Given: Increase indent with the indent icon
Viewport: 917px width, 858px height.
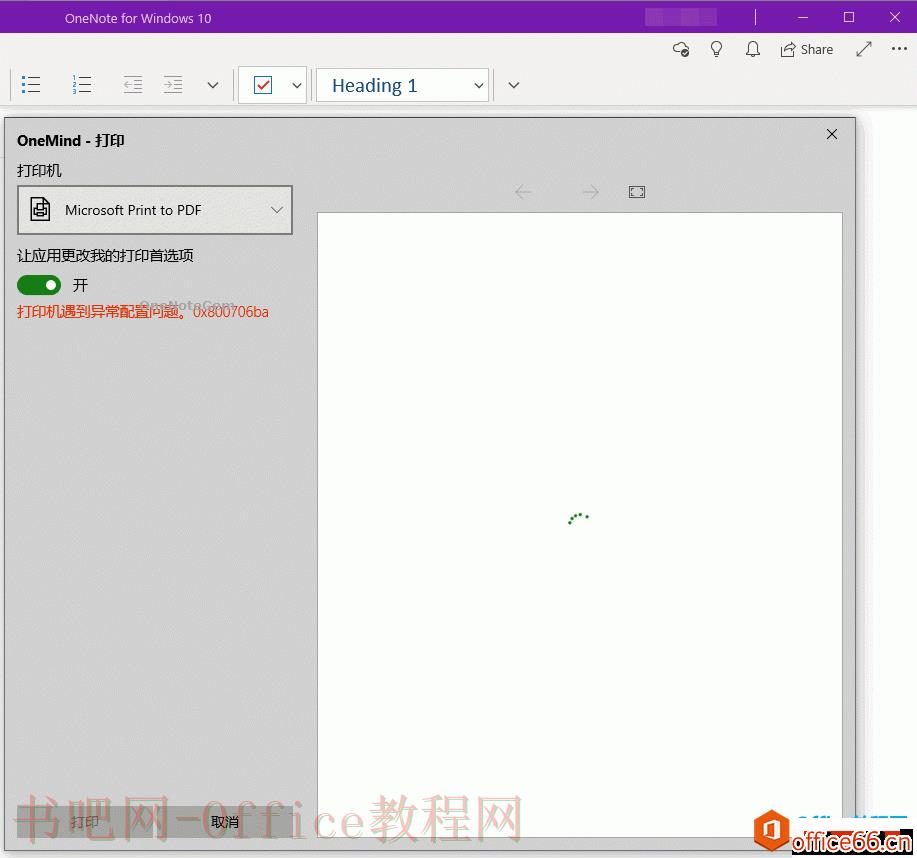Looking at the screenshot, I should point(173,85).
